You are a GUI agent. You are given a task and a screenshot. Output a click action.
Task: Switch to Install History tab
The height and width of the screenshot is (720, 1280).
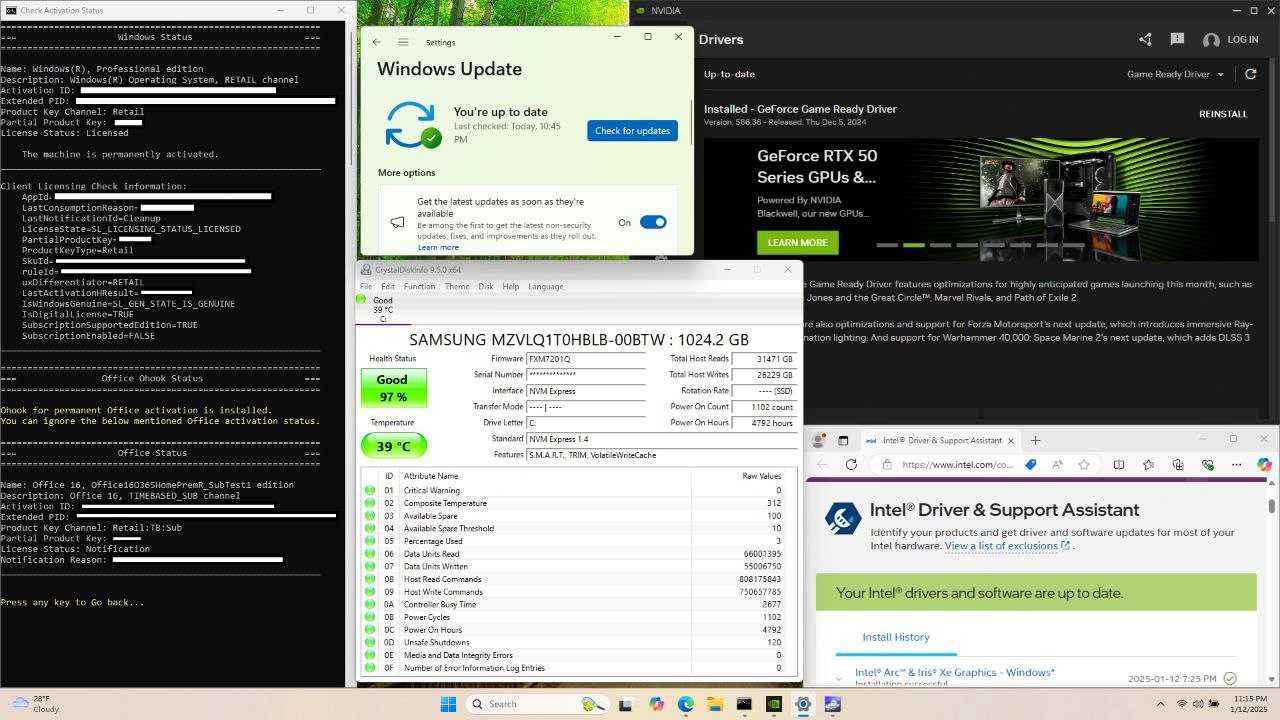[x=896, y=637]
